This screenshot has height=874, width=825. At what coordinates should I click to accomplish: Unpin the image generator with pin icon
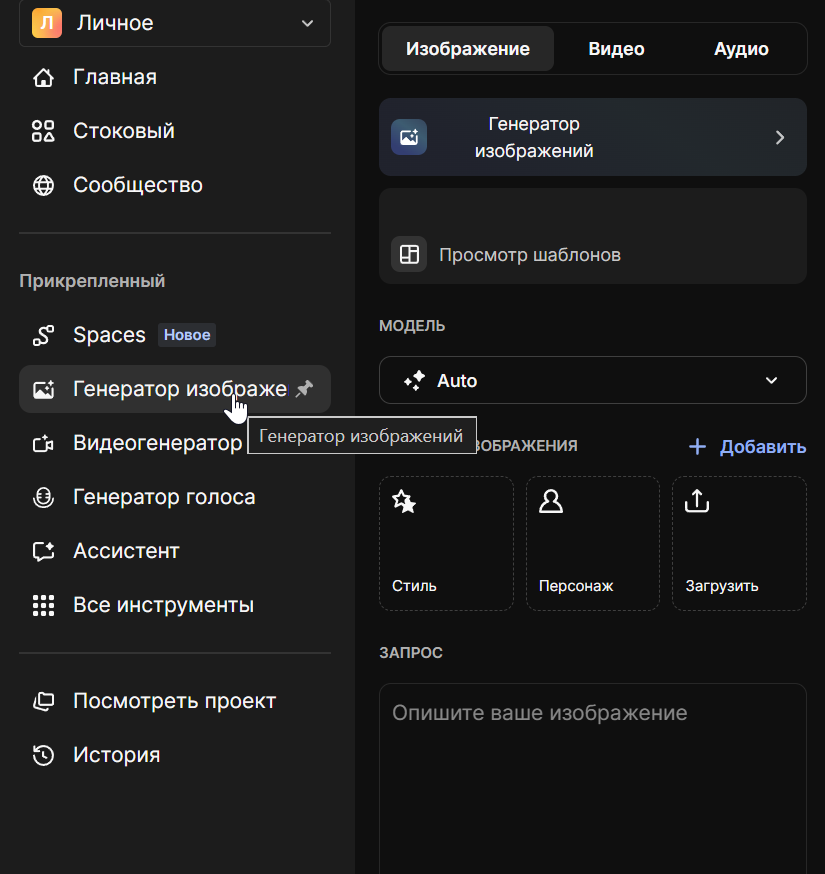[x=304, y=389]
